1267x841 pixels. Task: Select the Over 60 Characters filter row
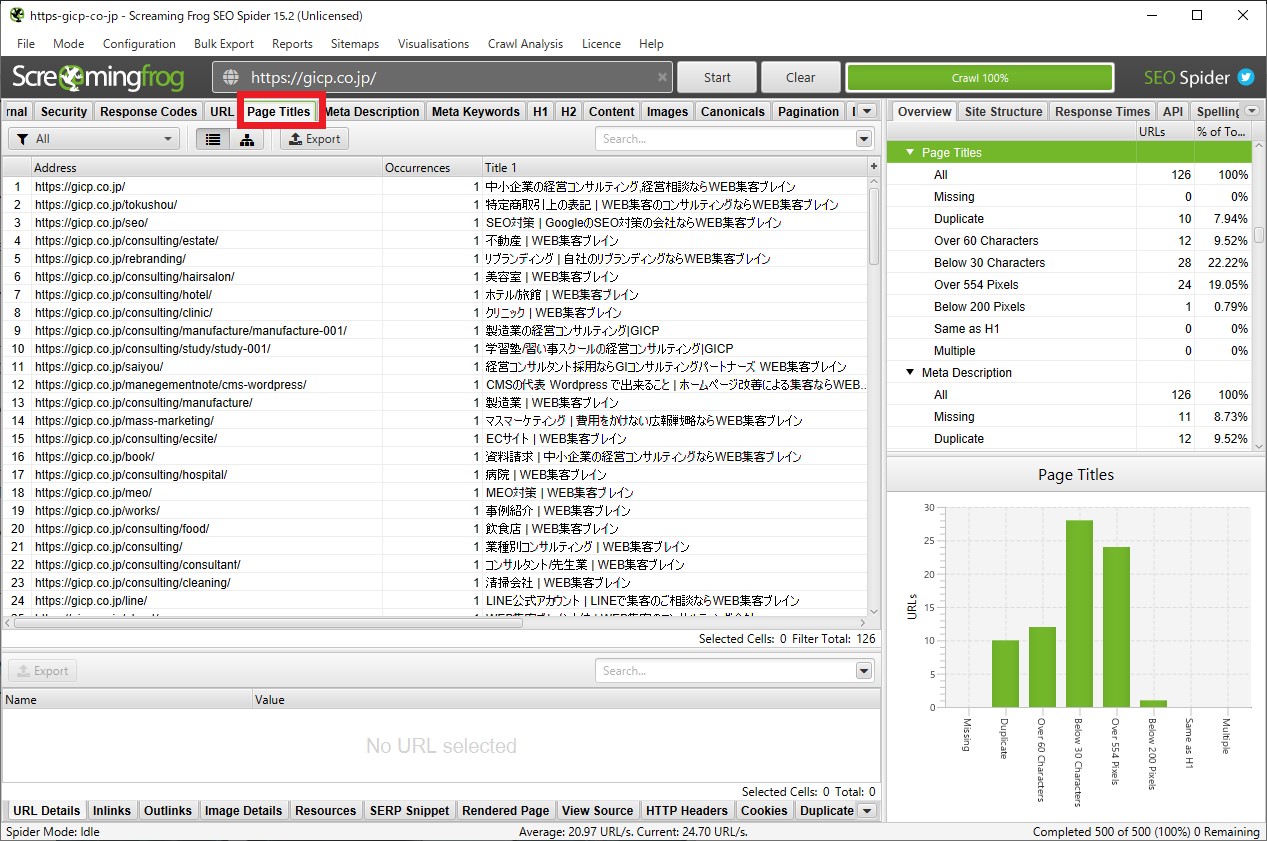1069,241
